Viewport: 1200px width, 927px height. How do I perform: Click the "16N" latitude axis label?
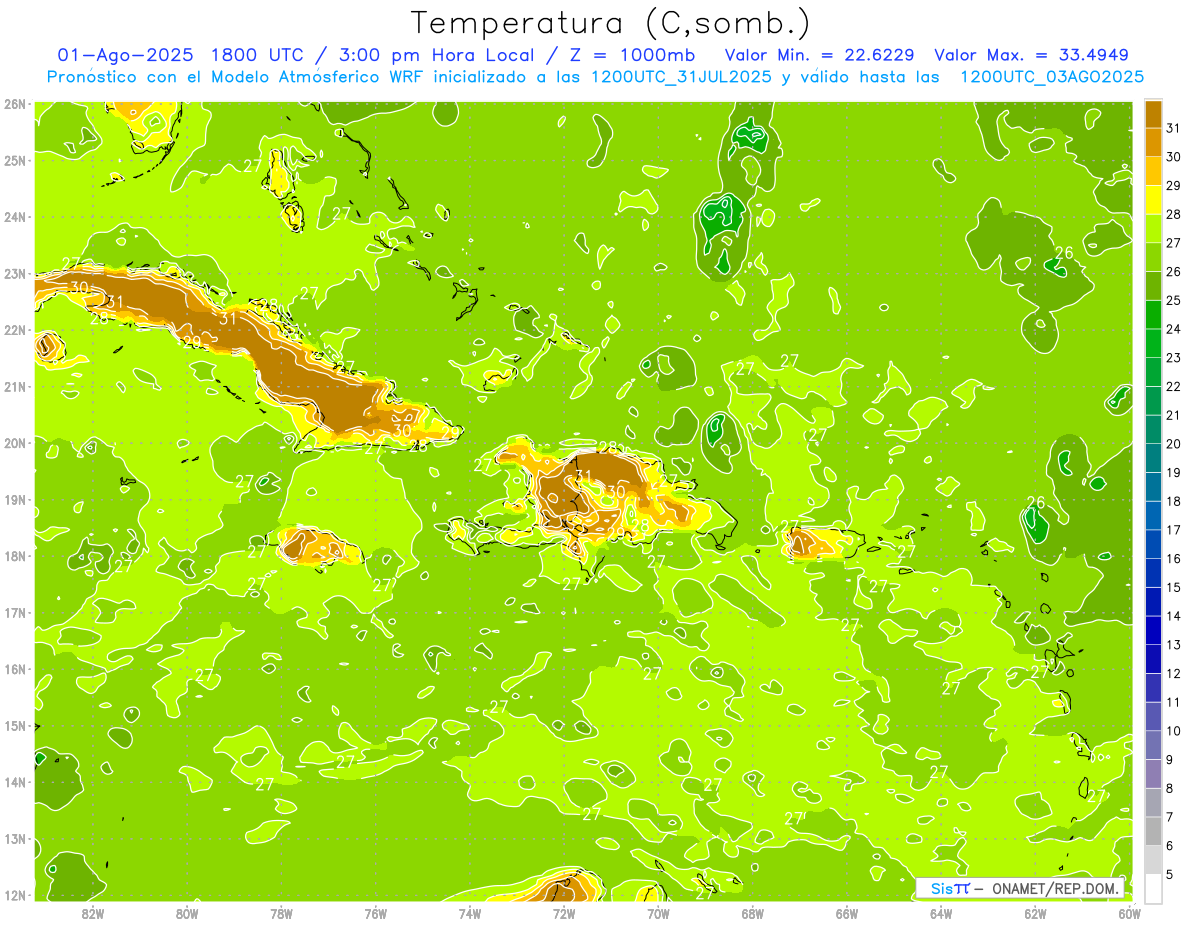coord(14,669)
